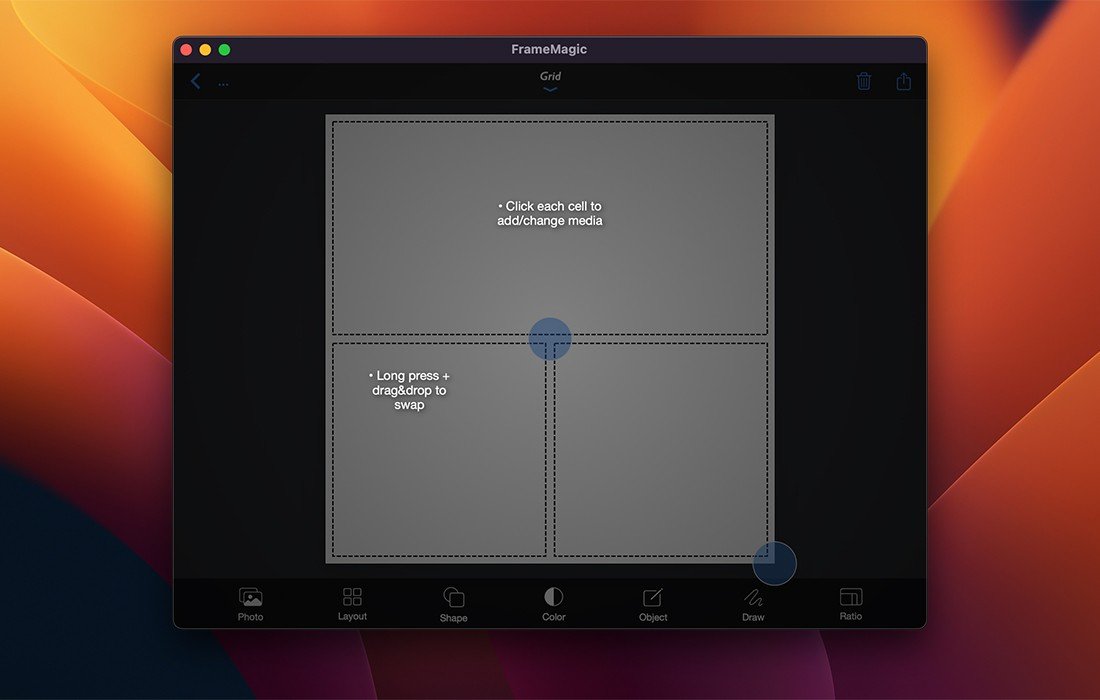This screenshot has height=700, width=1100.
Task: Click the share/export icon
Action: pyautogui.click(x=904, y=82)
